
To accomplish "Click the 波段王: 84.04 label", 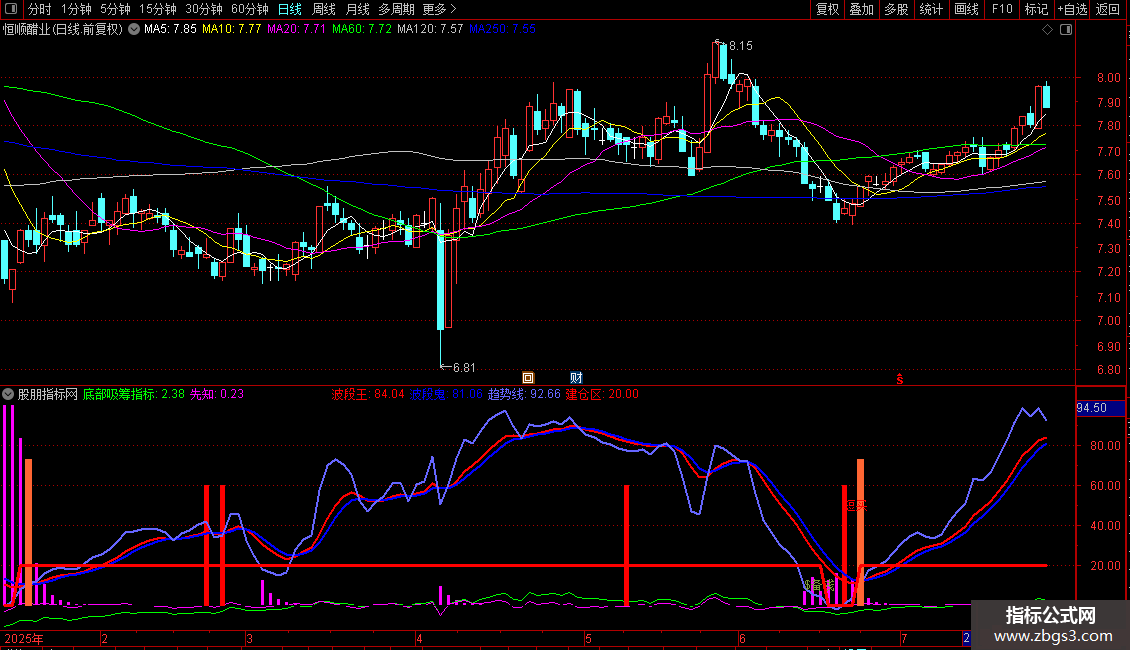I will [368, 394].
